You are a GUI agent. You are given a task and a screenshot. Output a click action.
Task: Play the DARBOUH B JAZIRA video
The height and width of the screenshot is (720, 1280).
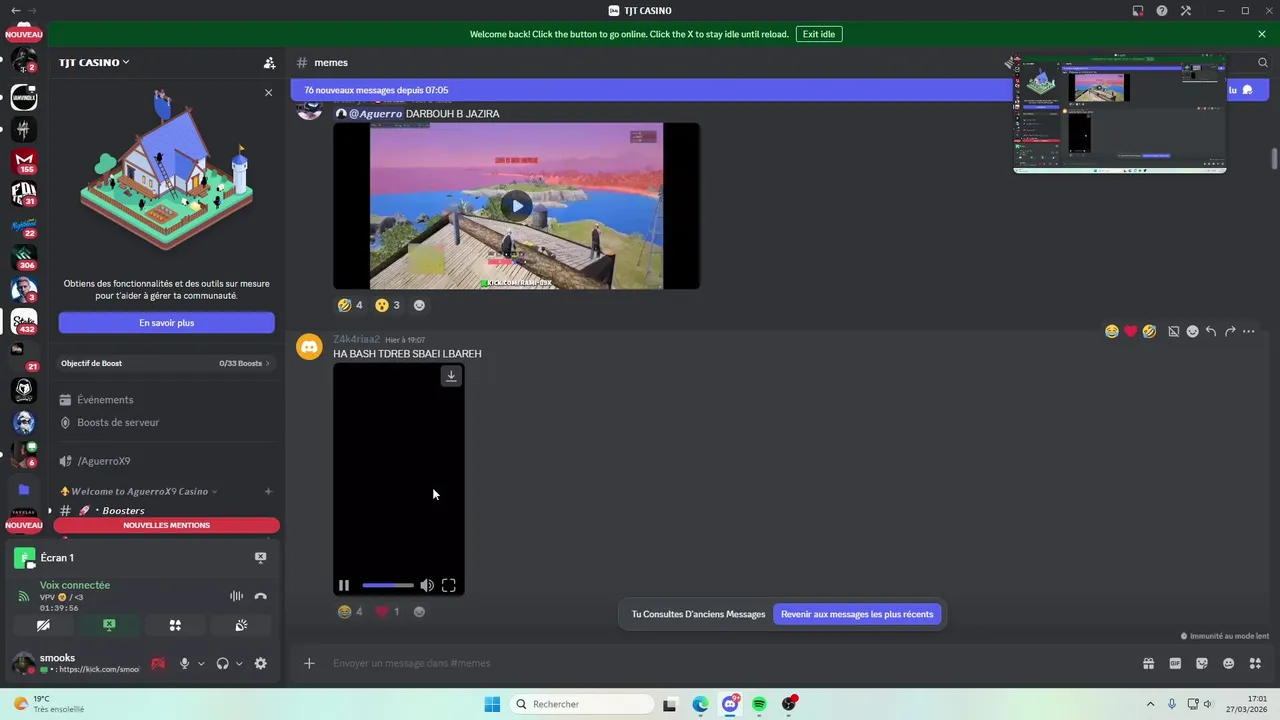[x=516, y=206]
